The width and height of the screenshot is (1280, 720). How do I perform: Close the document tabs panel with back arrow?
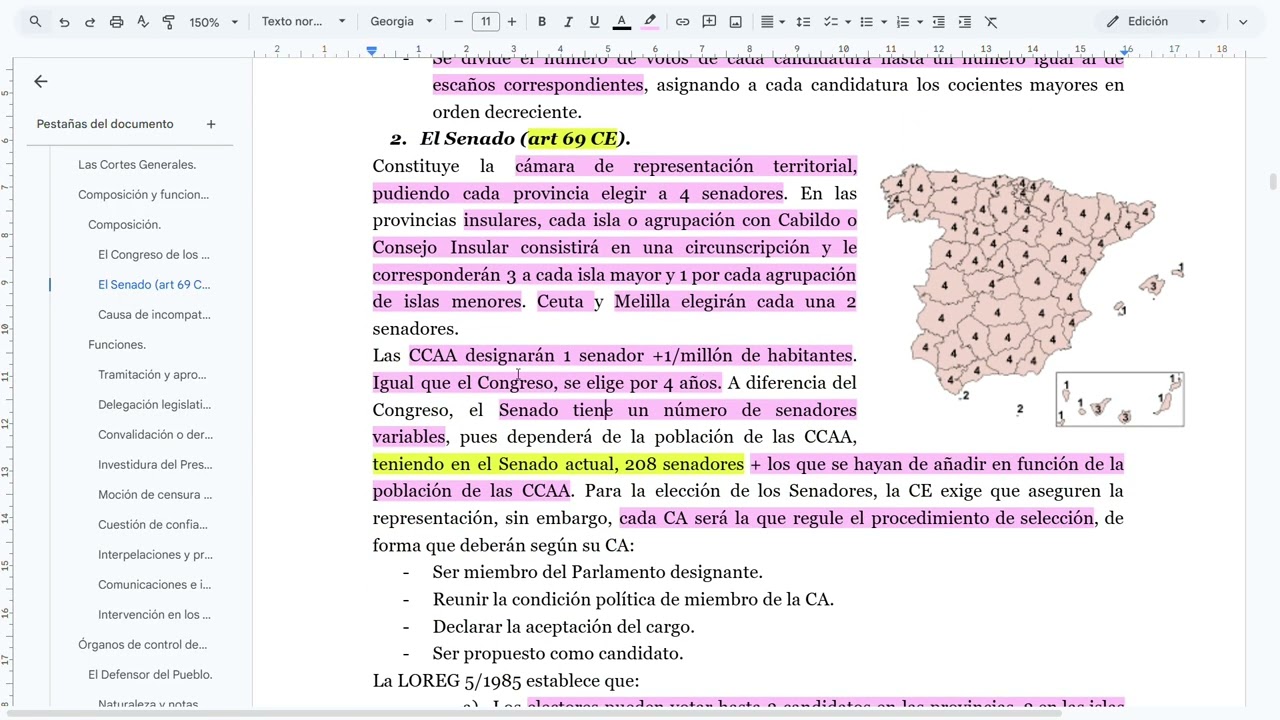[41, 82]
